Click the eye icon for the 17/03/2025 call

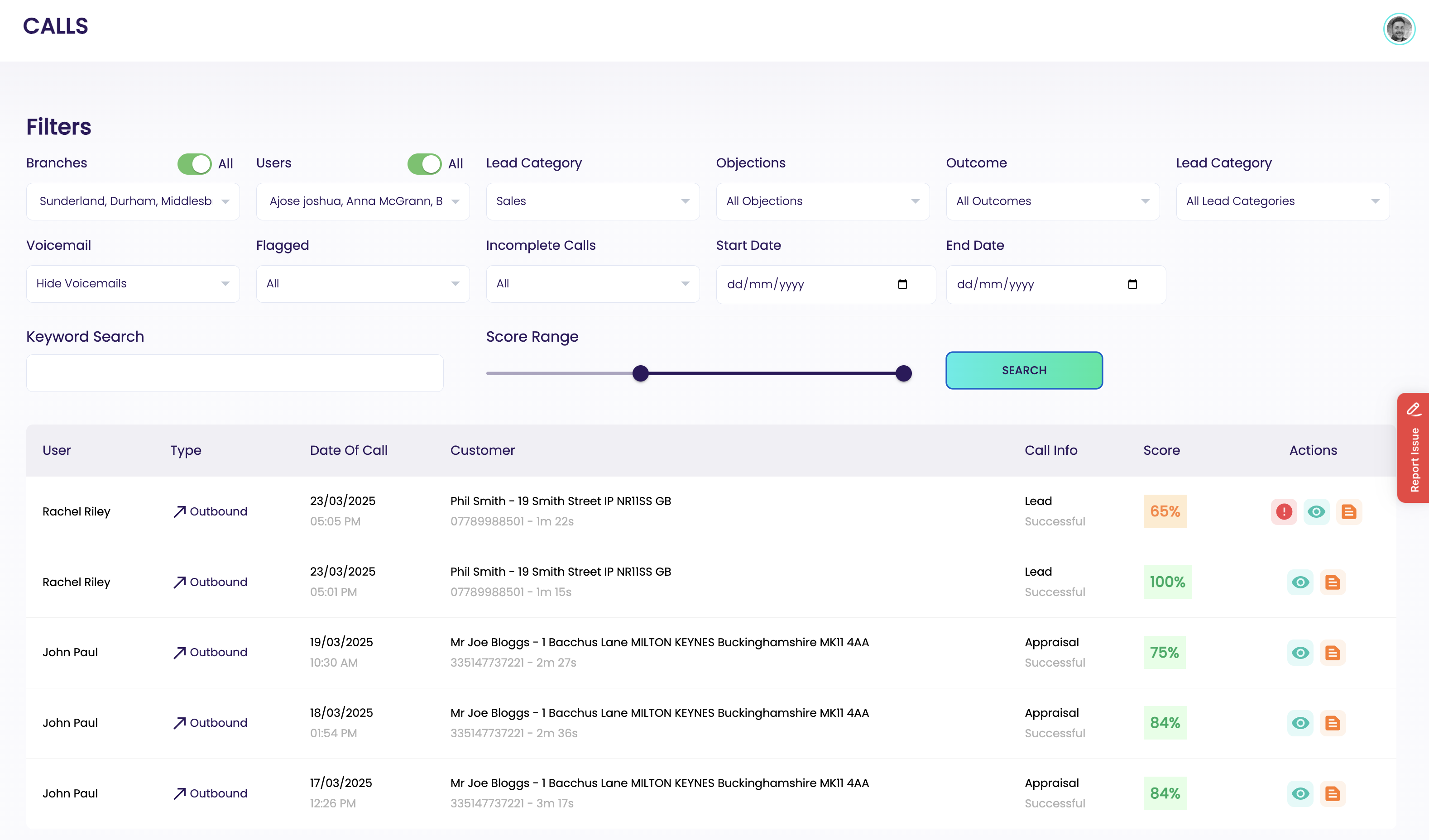click(1300, 793)
